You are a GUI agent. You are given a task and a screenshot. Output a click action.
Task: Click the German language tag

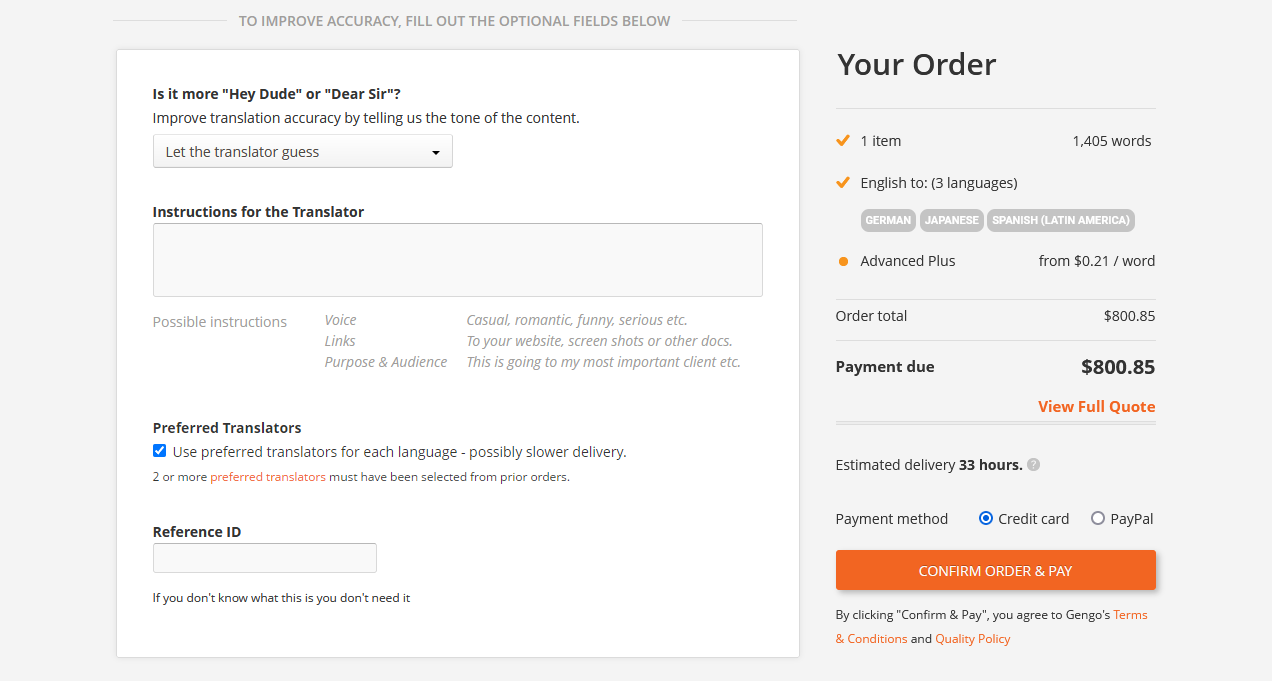(x=888, y=220)
